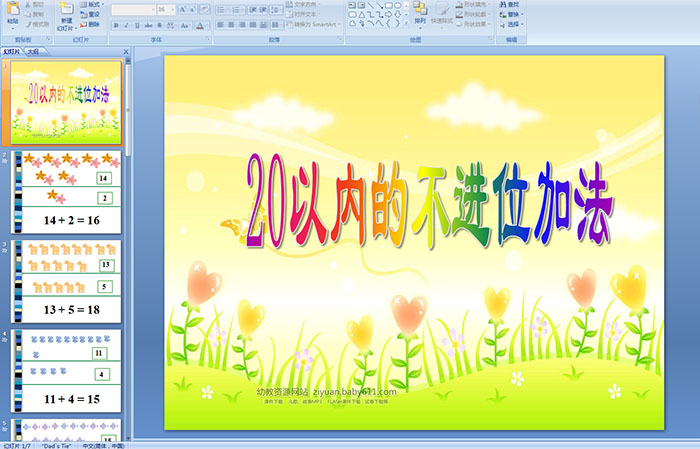Toggle Strikethrough (abc) formatting
This screenshot has width=700, height=449.
148,25
